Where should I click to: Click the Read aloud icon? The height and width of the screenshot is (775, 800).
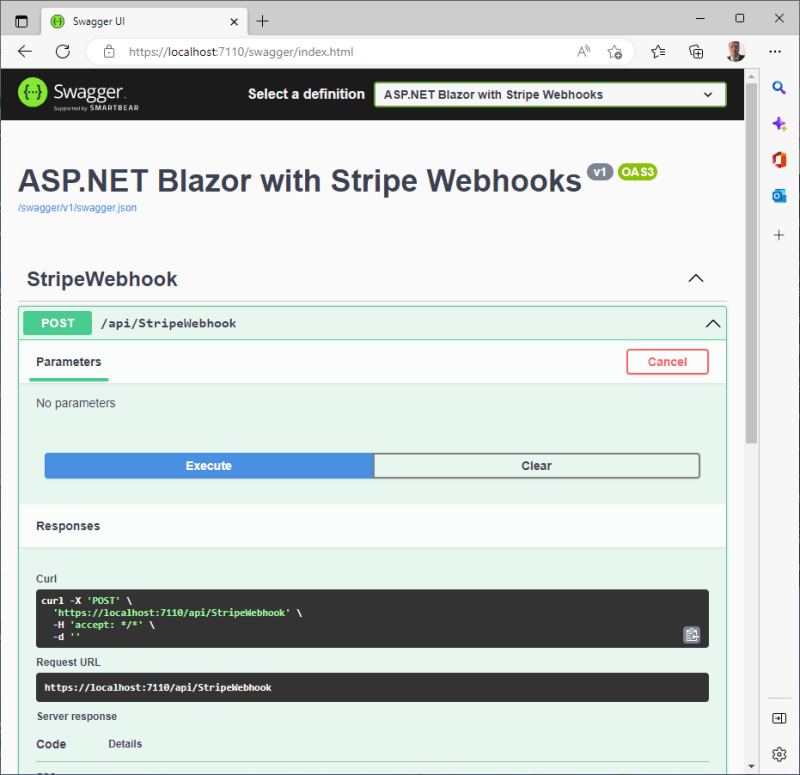(584, 52)
